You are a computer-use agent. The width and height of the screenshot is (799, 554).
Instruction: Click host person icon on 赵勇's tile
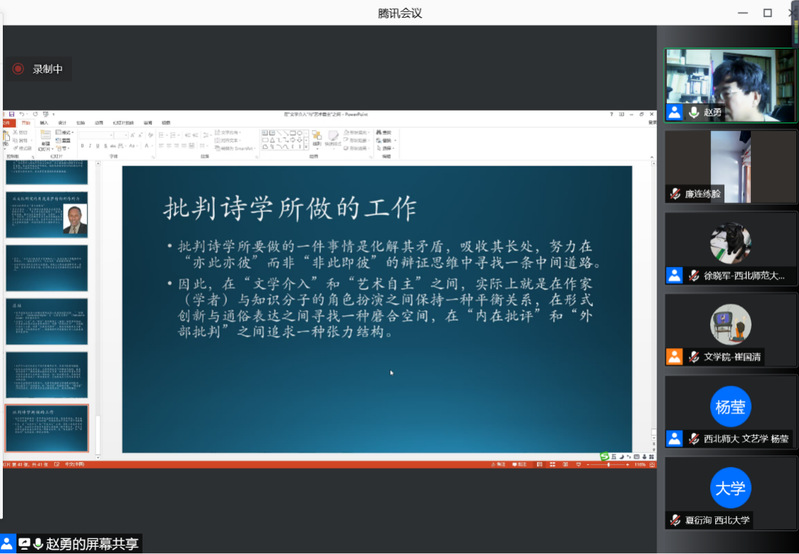point(676,113)
